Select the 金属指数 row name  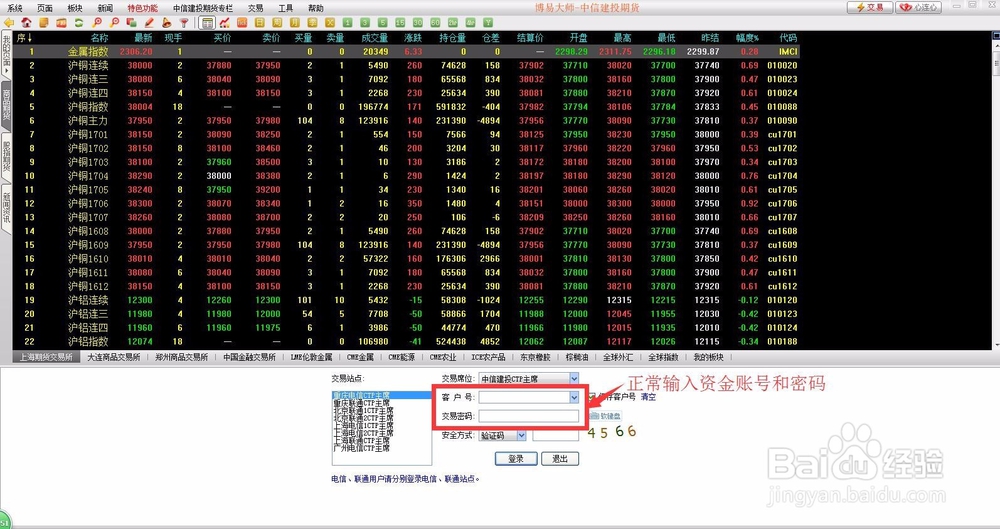coord(88,52)
